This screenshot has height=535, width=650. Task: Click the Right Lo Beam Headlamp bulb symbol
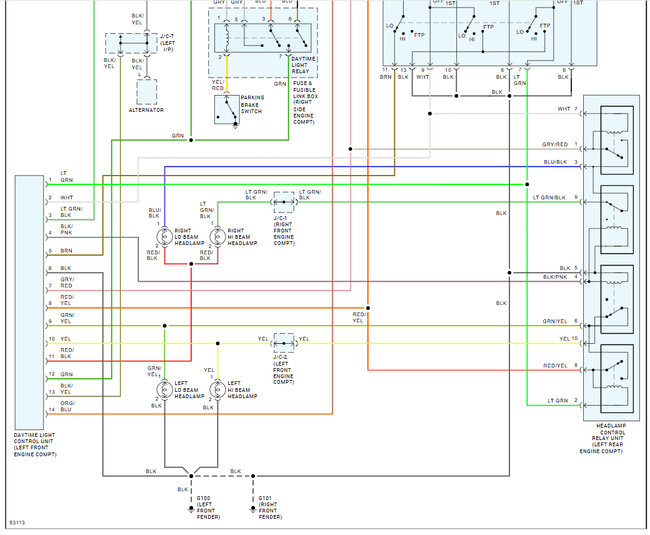[x=165, y=237]
